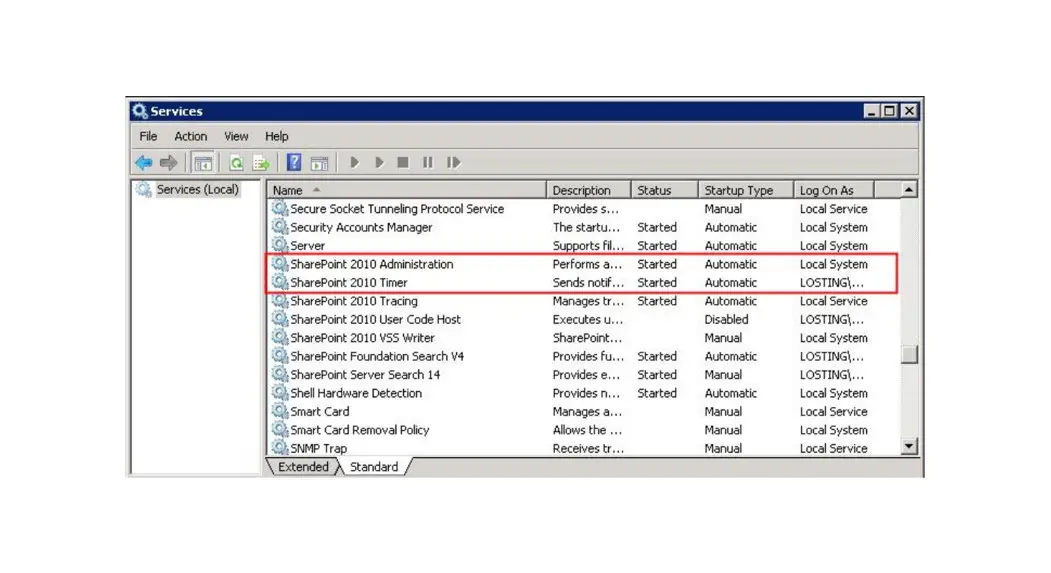
Task: Sort by the Description column header
Action: (x=589, y=190)
